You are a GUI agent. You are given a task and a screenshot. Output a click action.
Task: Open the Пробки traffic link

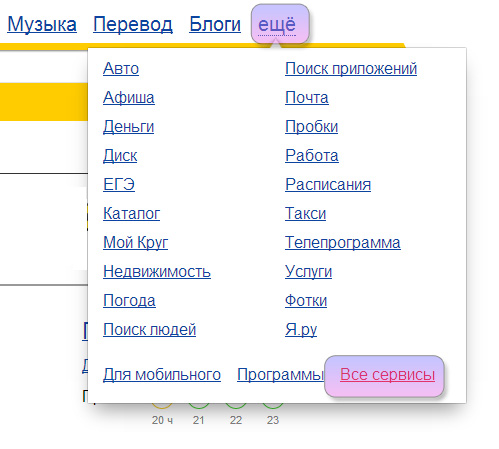[311, 127]
